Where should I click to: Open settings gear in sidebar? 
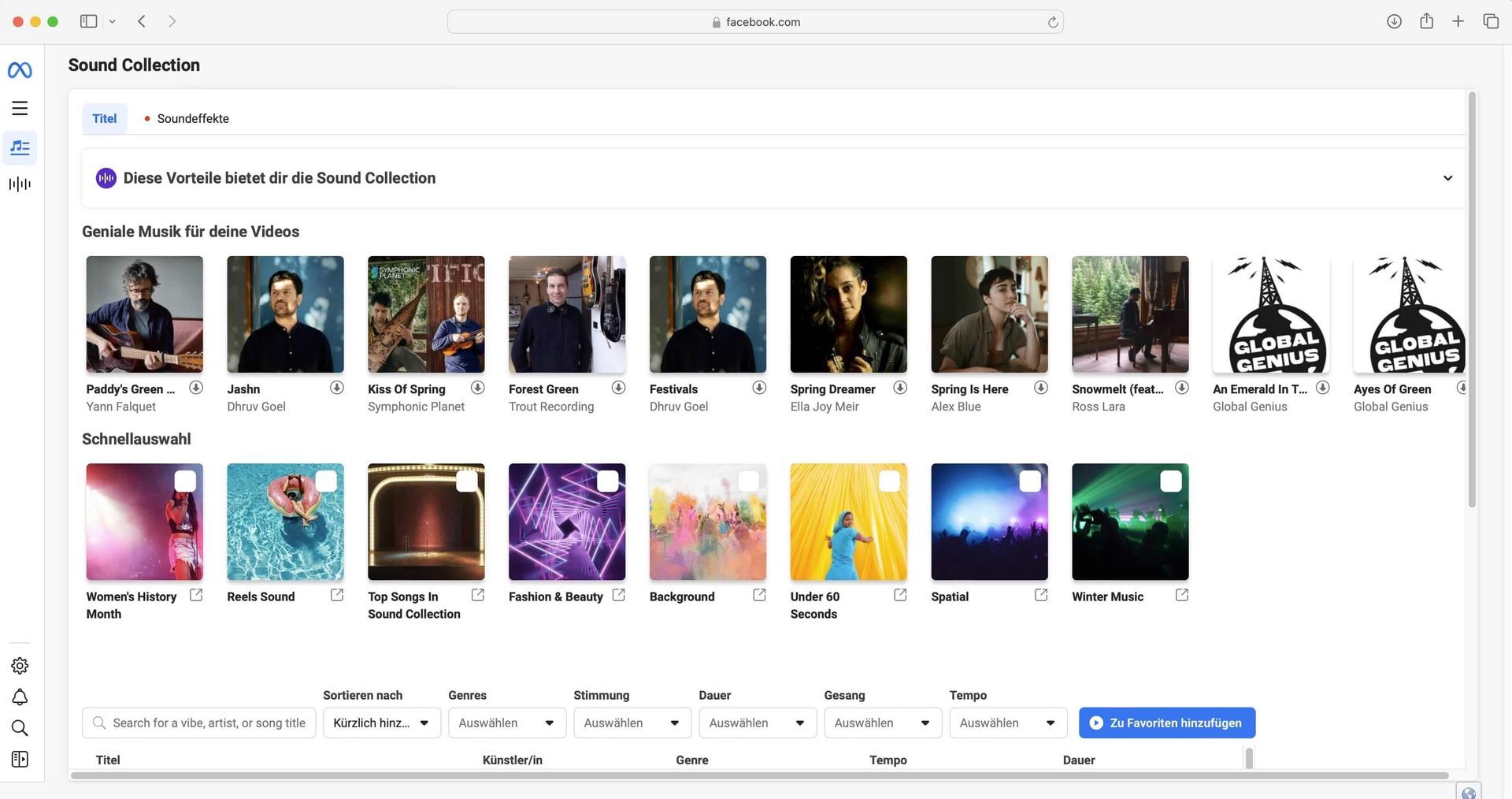pos(20,666)
